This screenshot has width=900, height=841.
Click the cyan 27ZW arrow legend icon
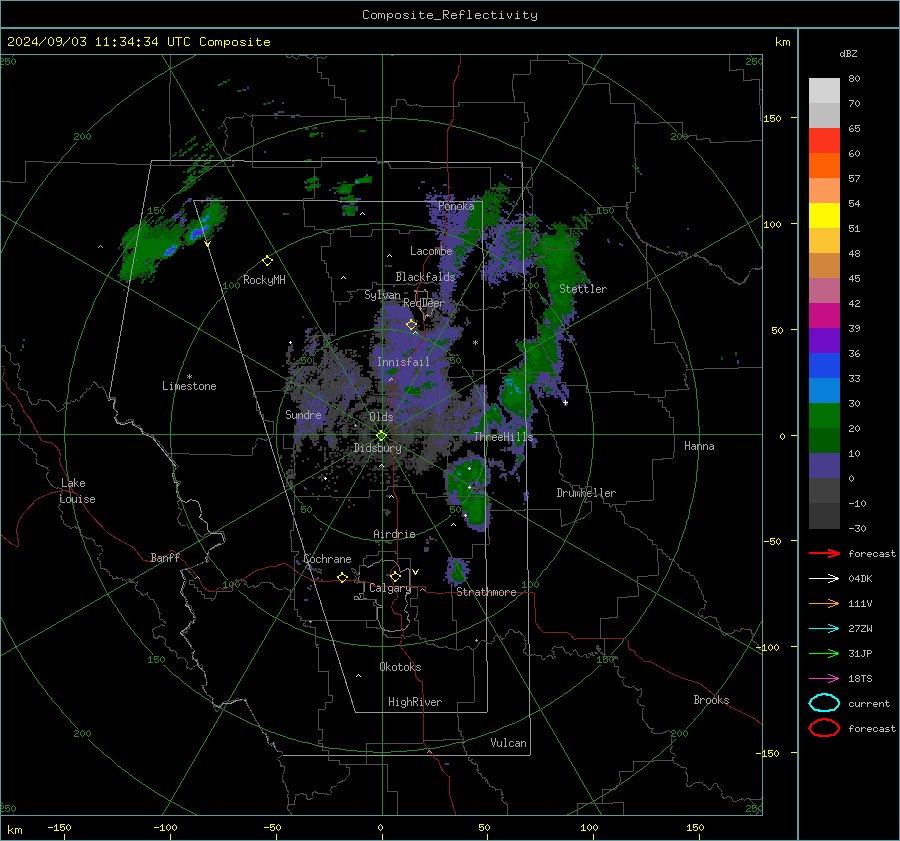point(824,629)
